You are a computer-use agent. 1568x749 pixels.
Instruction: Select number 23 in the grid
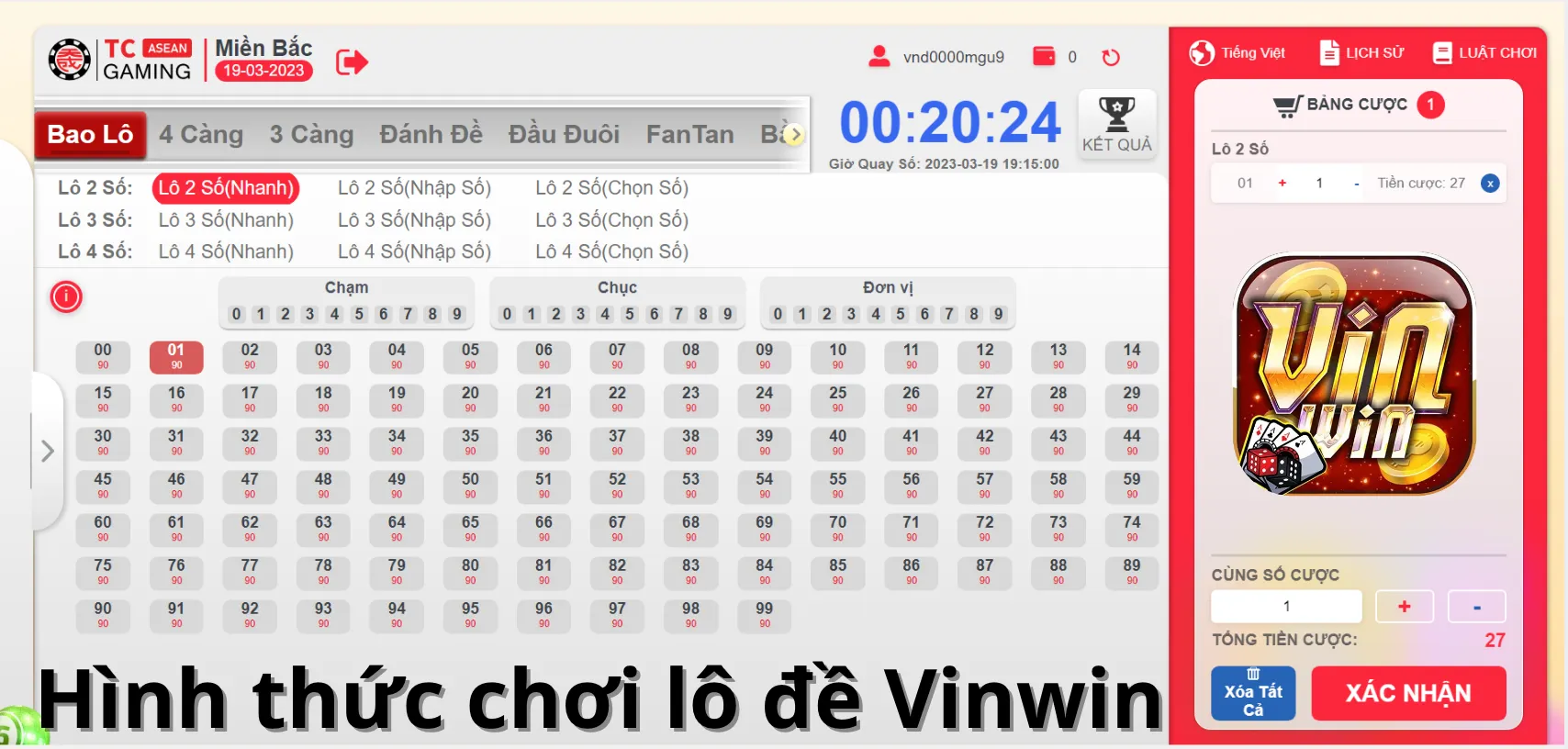[690, 399]
